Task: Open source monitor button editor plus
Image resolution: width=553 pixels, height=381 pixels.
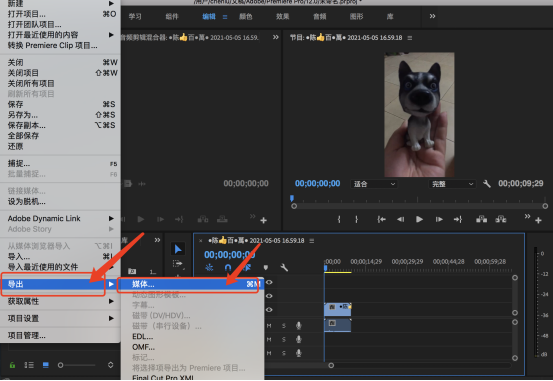Action: pos(263,220)
